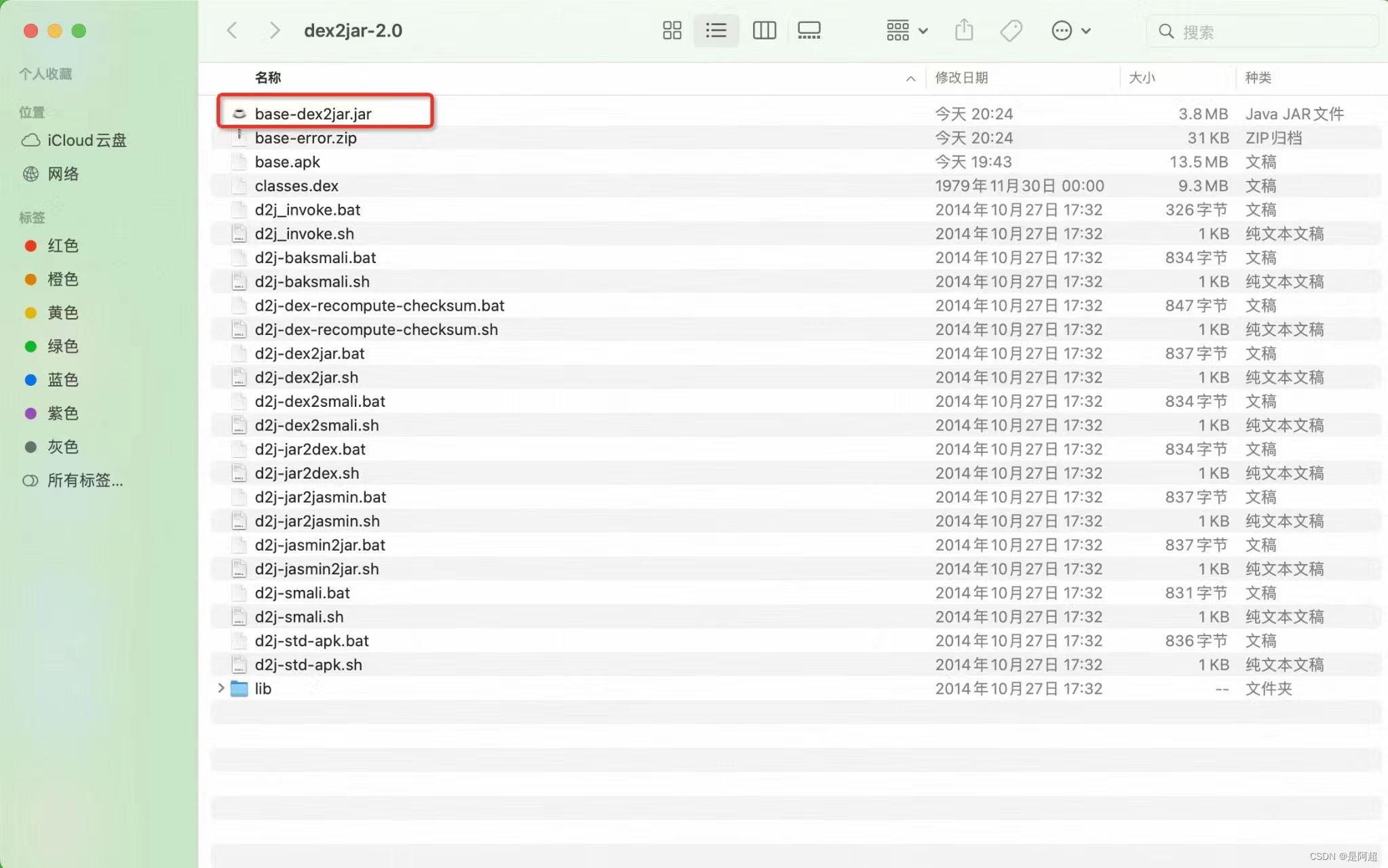Click the d2j-jar2dex.sh file icon
Viewport: 1388px width, 868px height.
[x=239, y=473]
